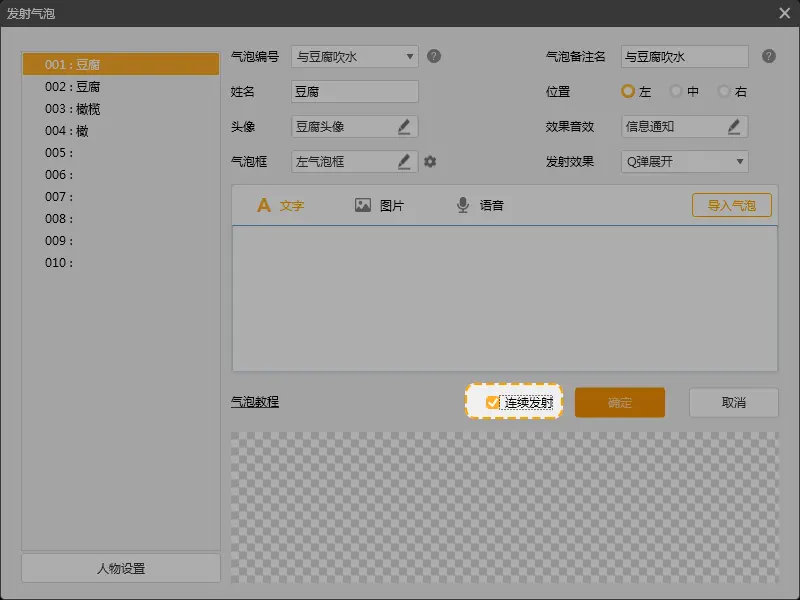Screen dimensions: 800x600
Task: Click the pencil edit icon for 豆腐头像
Action: (404, 126)
